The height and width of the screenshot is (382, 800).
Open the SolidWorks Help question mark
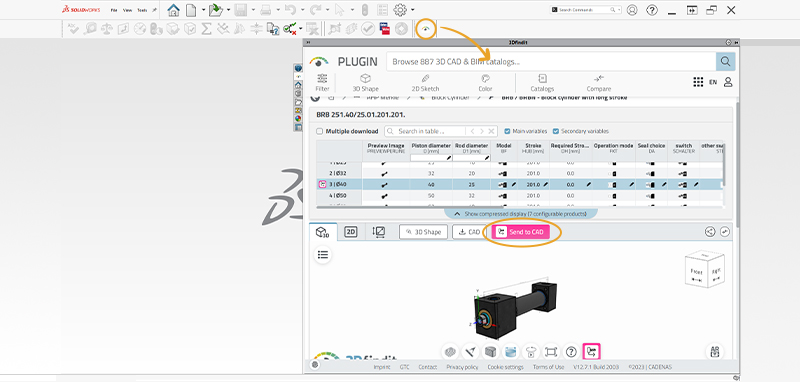pos(652,10)
